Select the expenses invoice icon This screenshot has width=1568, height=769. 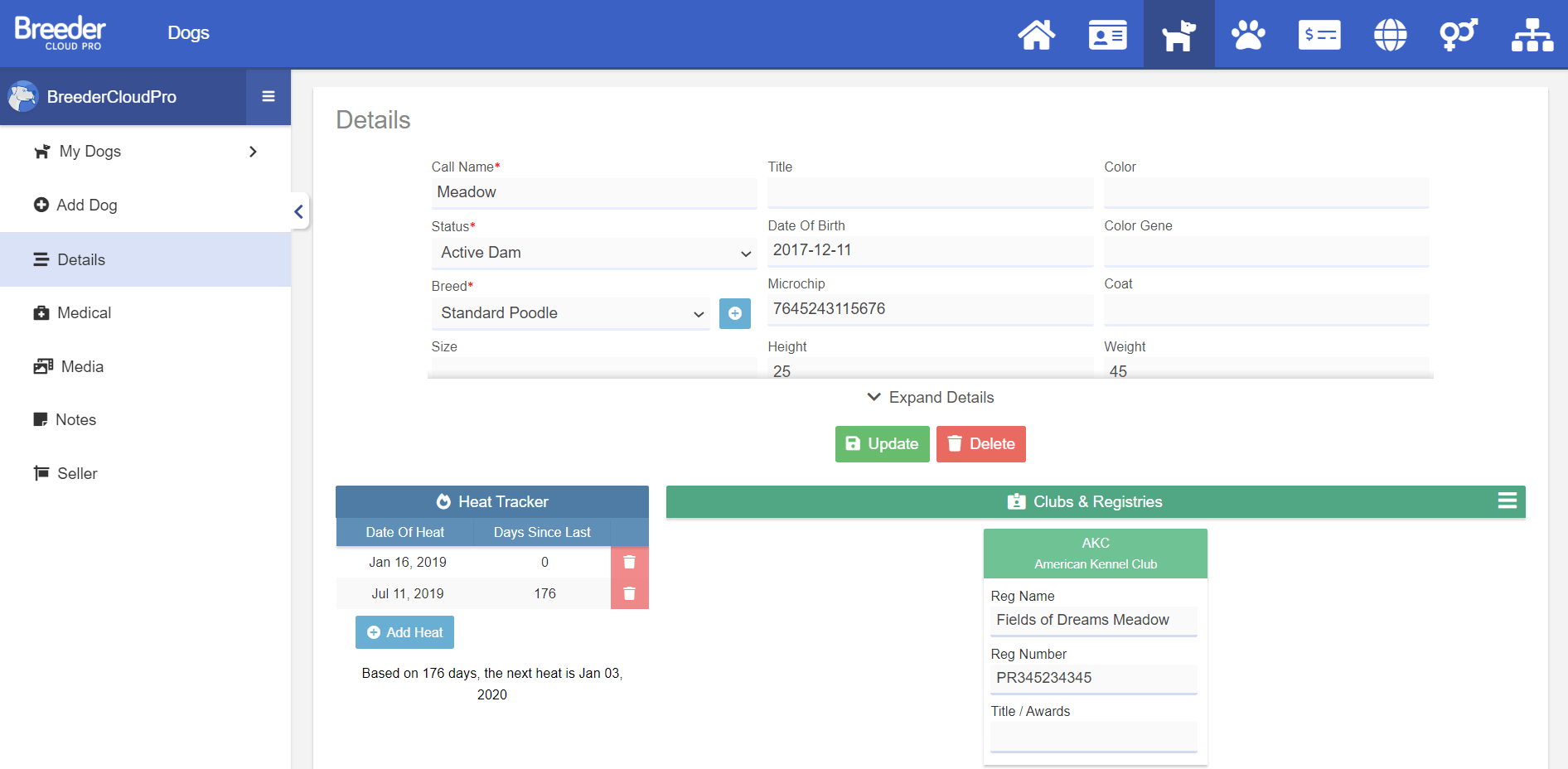1319,34
